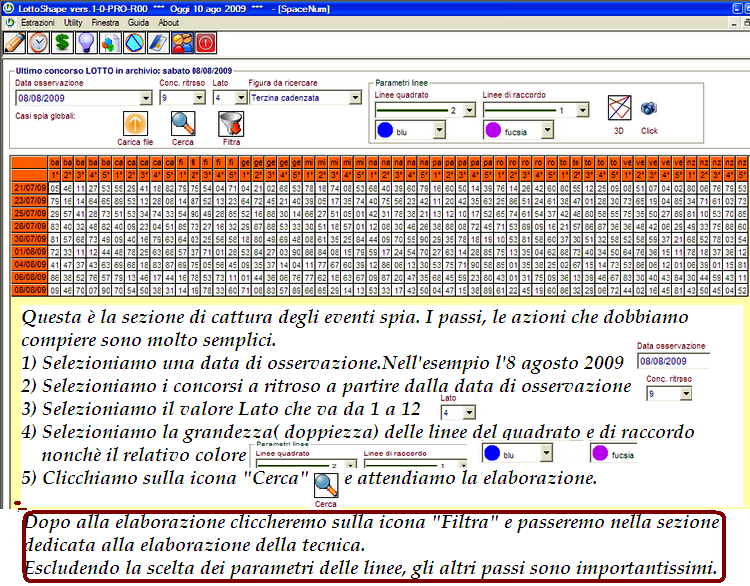The image size is (750, 586).
Task: Click the Casi spia globali label
Action: coord(45,116)
